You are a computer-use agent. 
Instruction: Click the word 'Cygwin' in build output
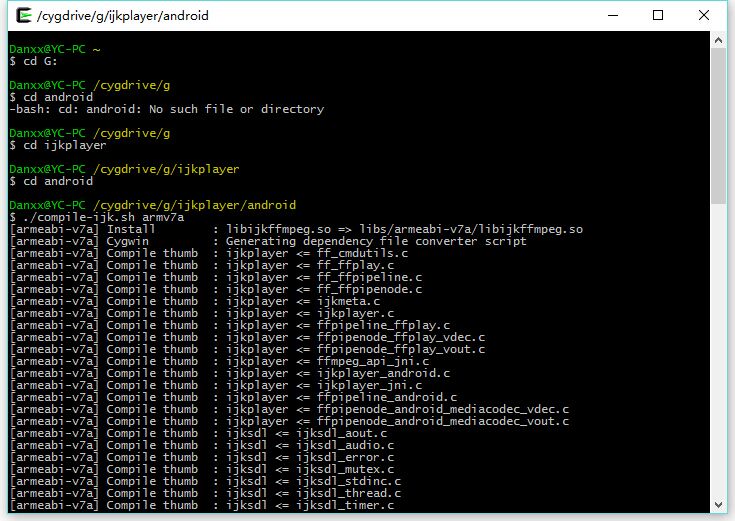(x=128, y=242)
